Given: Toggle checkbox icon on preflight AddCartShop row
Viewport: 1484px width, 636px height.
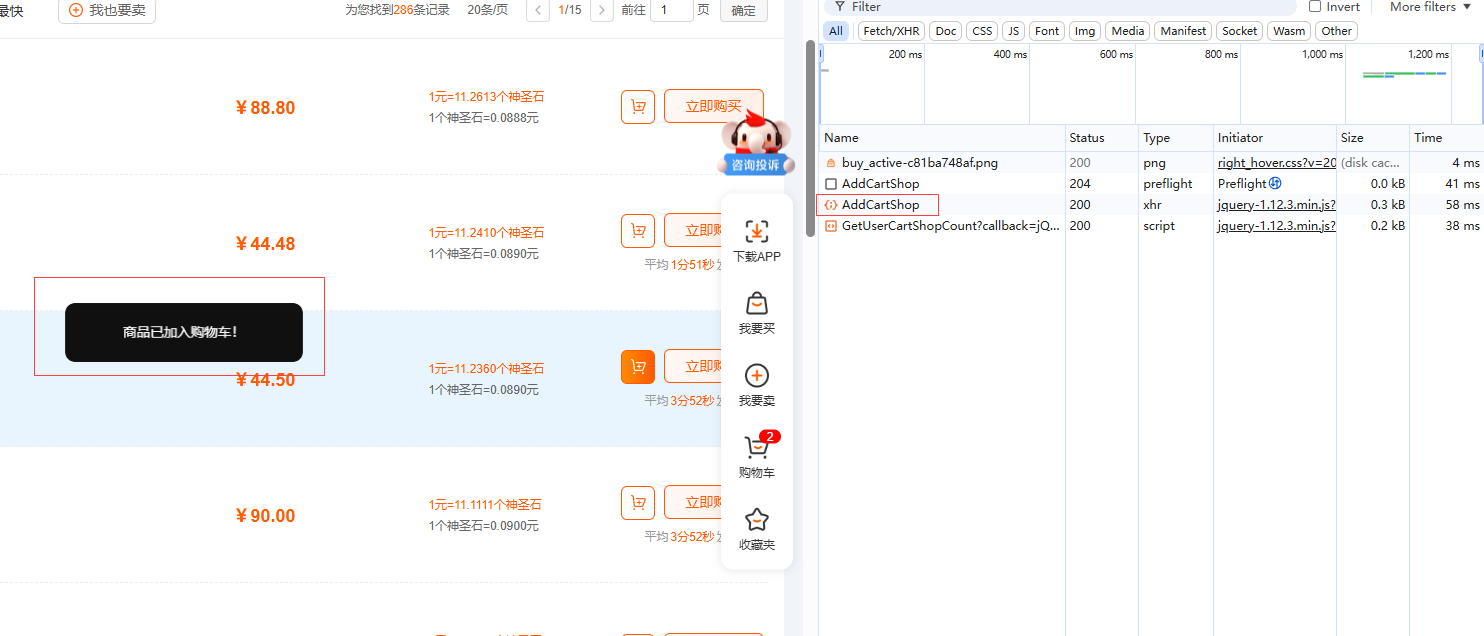Looking at the screenshot, I should pyautogui.click(x=831, y=184).
